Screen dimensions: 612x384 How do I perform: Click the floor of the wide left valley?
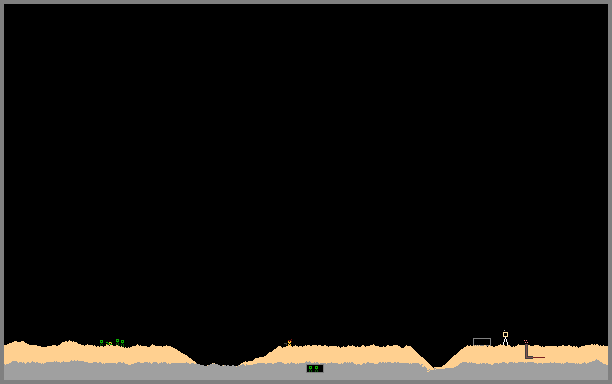click(x=219, y=365)
